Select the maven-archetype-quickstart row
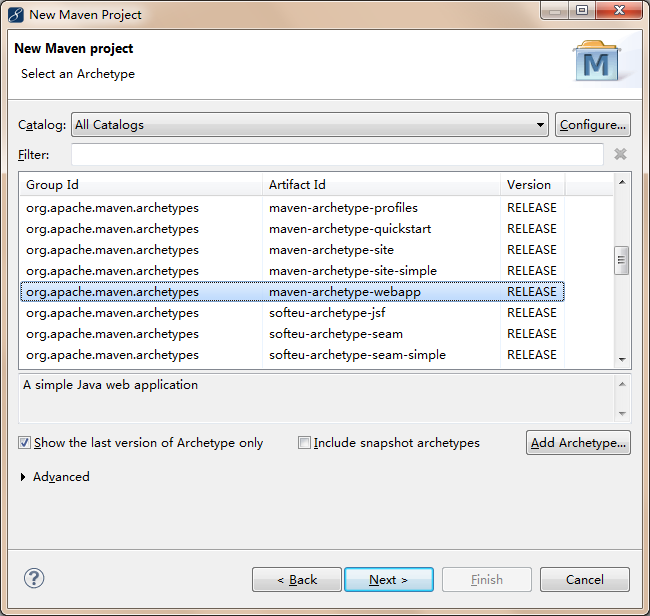 (292, 229)
